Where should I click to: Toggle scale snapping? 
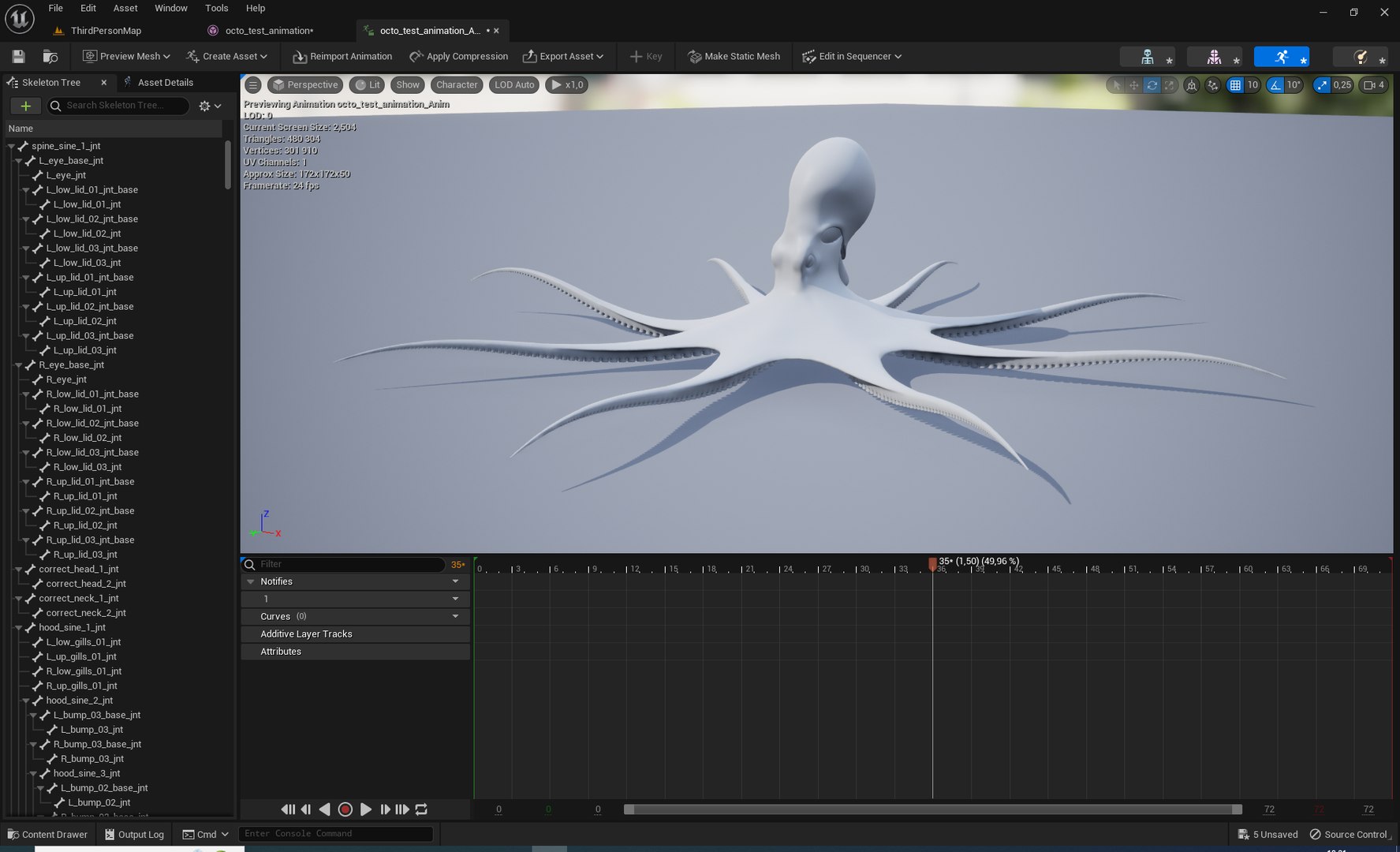tap(1322, 85)
